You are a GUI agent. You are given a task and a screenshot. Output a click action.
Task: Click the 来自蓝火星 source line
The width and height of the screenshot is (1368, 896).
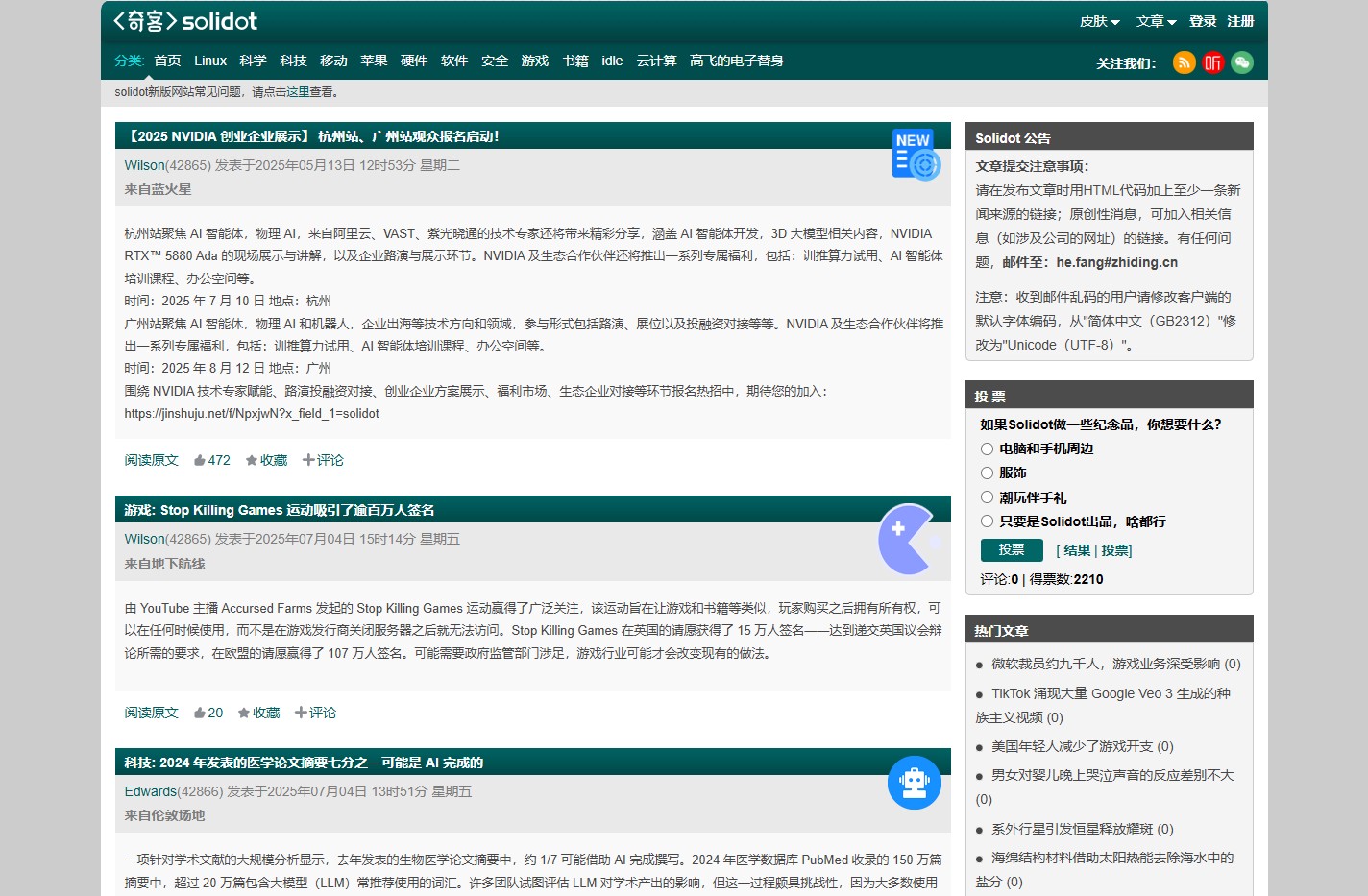tap(158, 189)
